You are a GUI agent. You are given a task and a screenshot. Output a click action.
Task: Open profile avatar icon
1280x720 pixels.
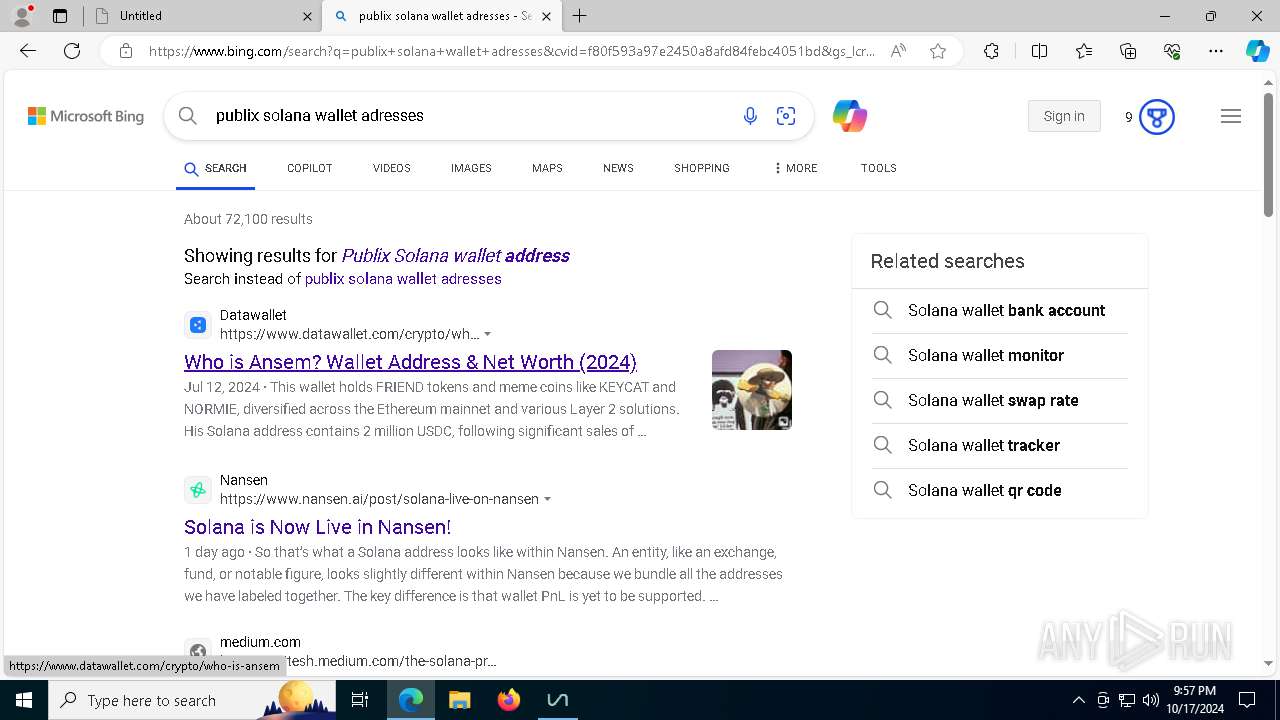pos(22,16)
